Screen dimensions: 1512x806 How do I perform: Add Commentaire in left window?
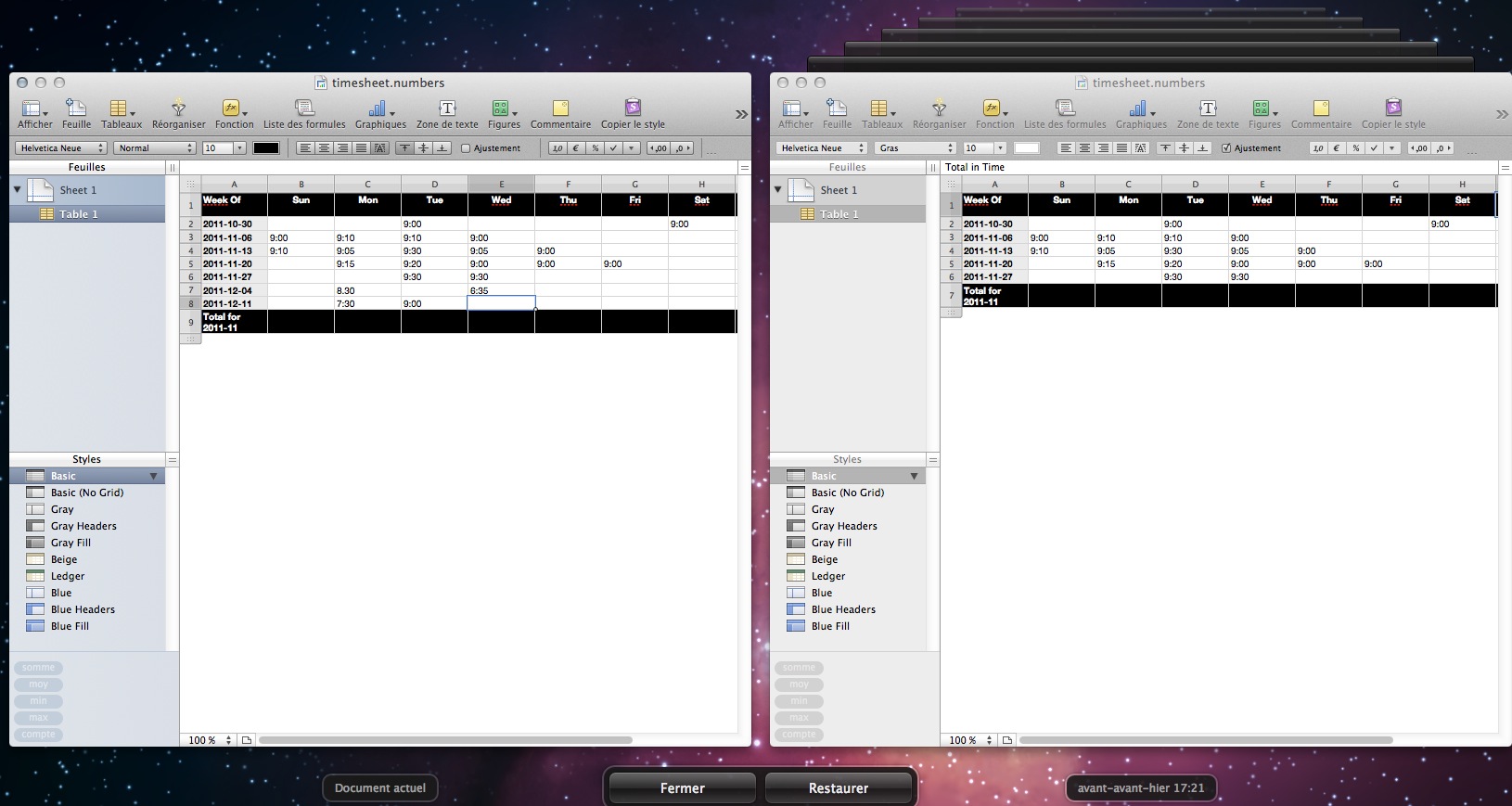click(560, 114)
